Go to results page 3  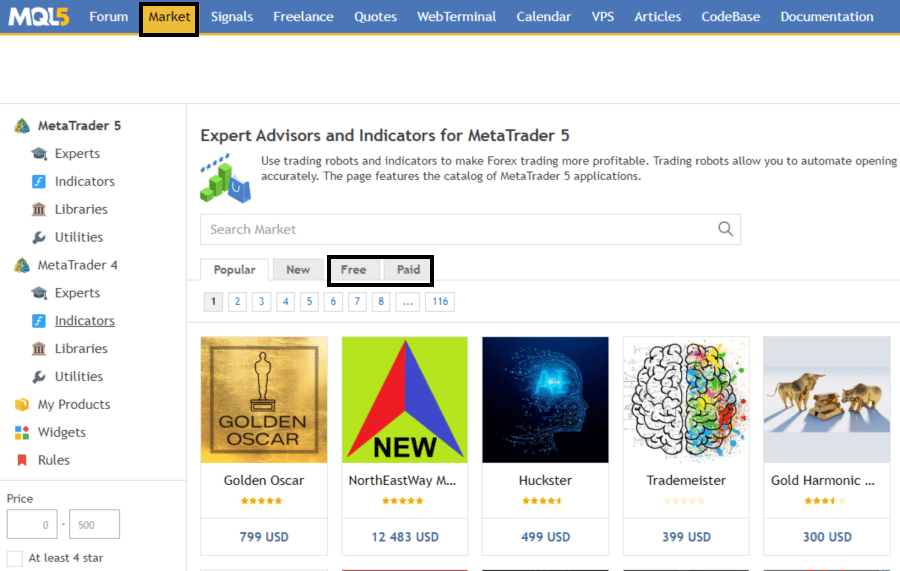tap(261, 302)
